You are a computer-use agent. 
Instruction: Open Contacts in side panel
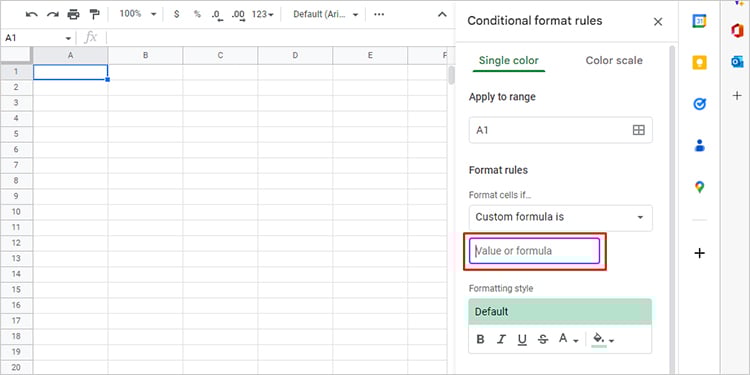pyautogui.click(x=699, y=145)
